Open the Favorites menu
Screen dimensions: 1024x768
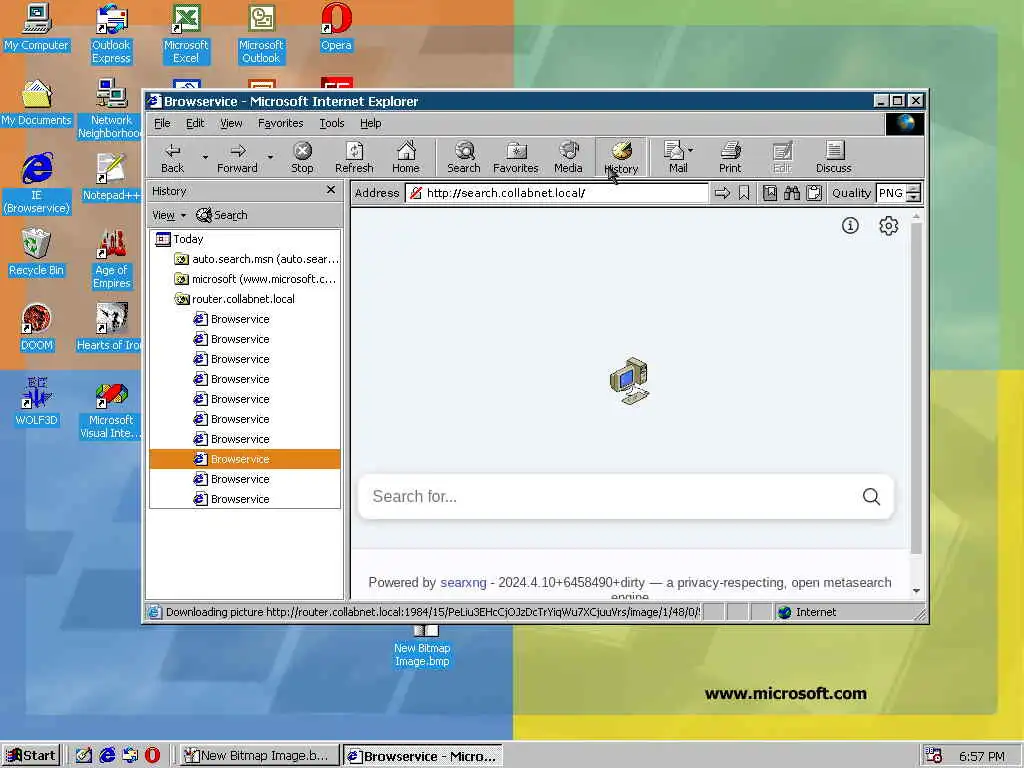pos(280,123)
